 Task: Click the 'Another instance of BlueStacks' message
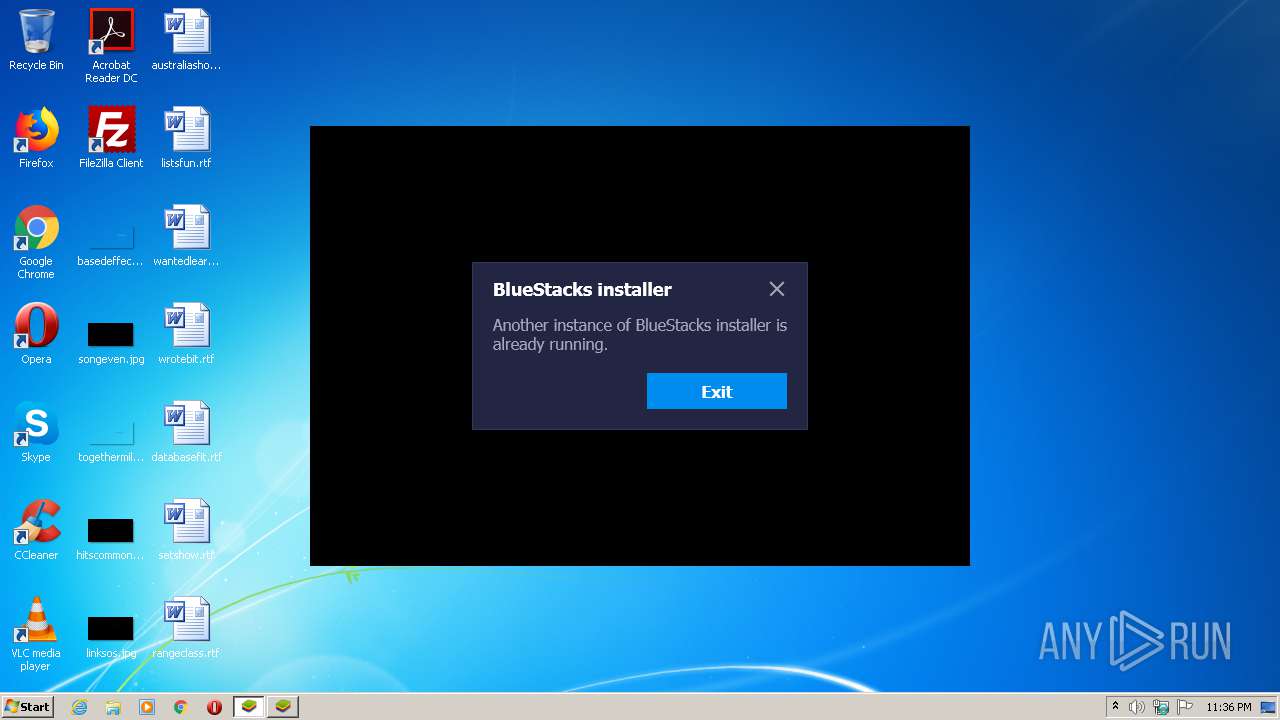[640, 335]
